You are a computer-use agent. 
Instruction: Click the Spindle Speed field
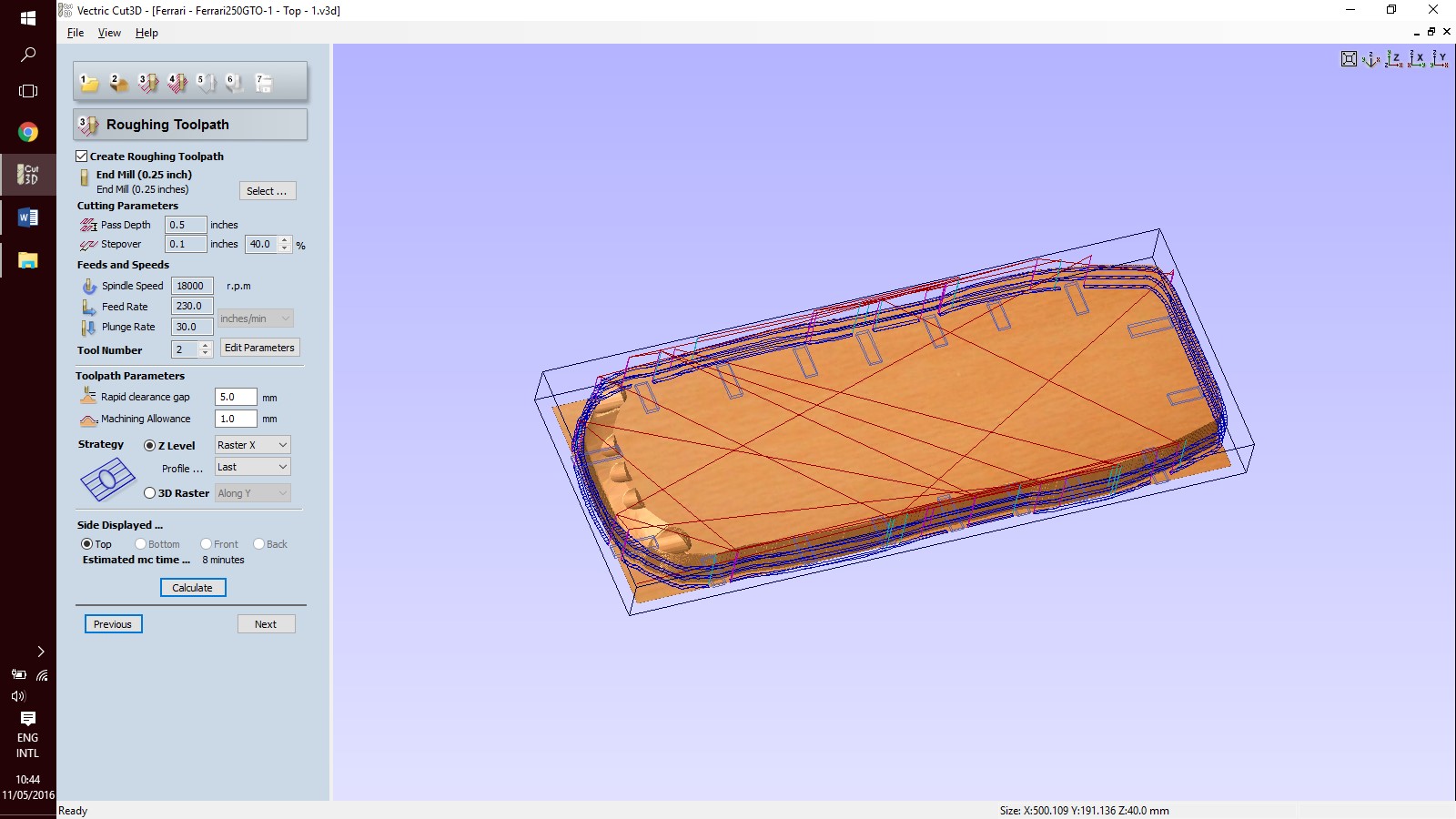[192, 286]
